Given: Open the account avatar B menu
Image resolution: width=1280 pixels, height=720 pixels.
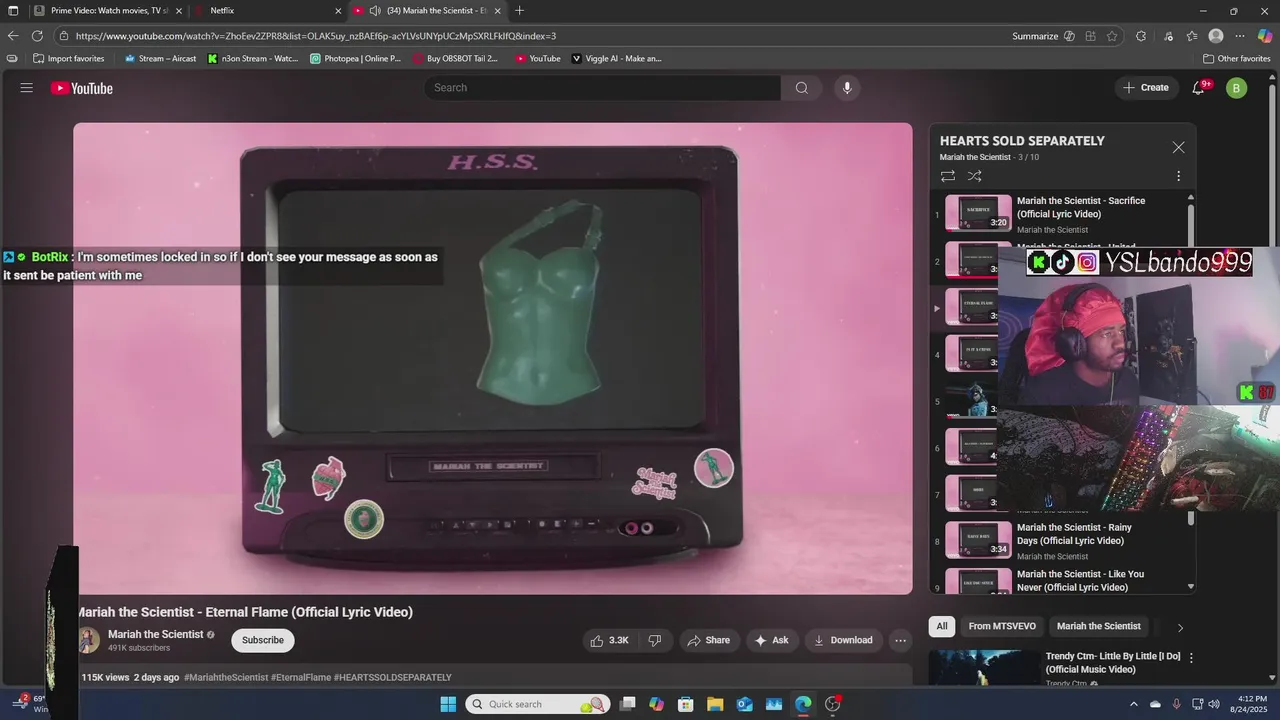Looking at the screenshot, I should [x=1236, y=88].
